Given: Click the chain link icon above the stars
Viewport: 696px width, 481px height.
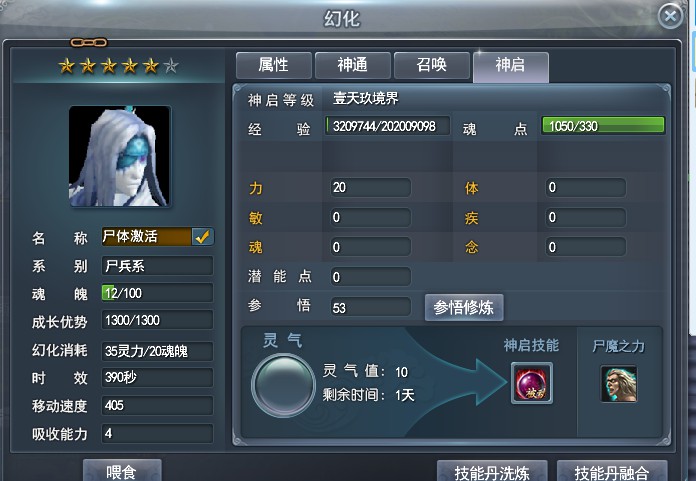Looking at the screenshot, I should tap(89, 43).
